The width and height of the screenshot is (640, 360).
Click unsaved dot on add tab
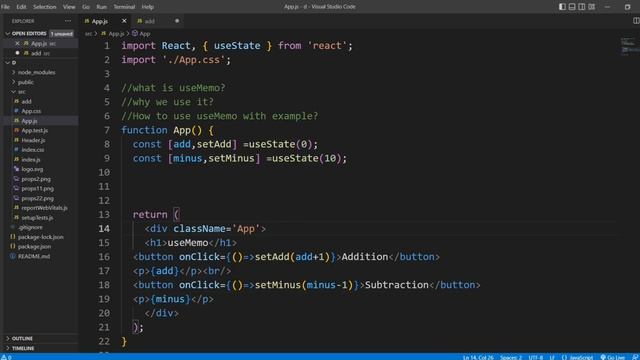(x=177, y=21)
